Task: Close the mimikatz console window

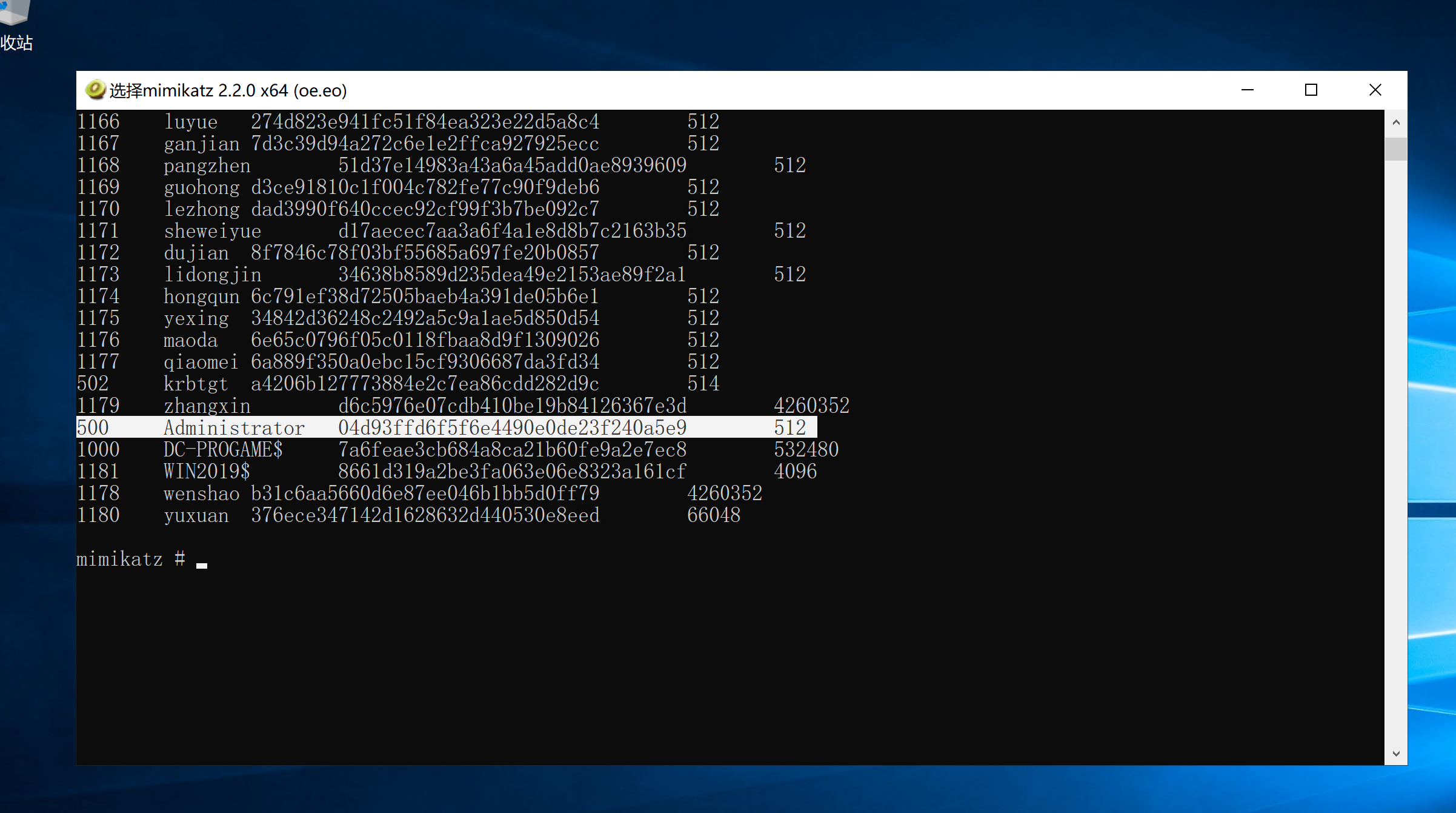Action: click(1375, 90)
